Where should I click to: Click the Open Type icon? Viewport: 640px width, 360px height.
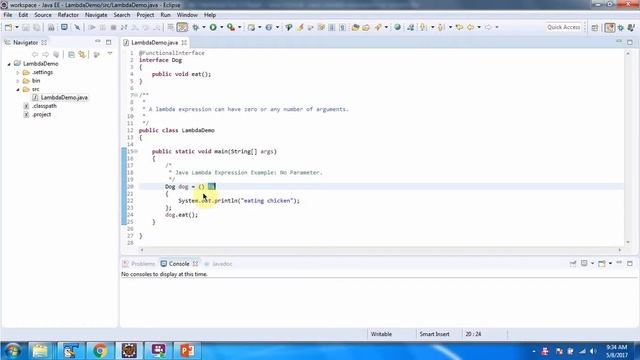pyautogui.click(x=356, y=27)
